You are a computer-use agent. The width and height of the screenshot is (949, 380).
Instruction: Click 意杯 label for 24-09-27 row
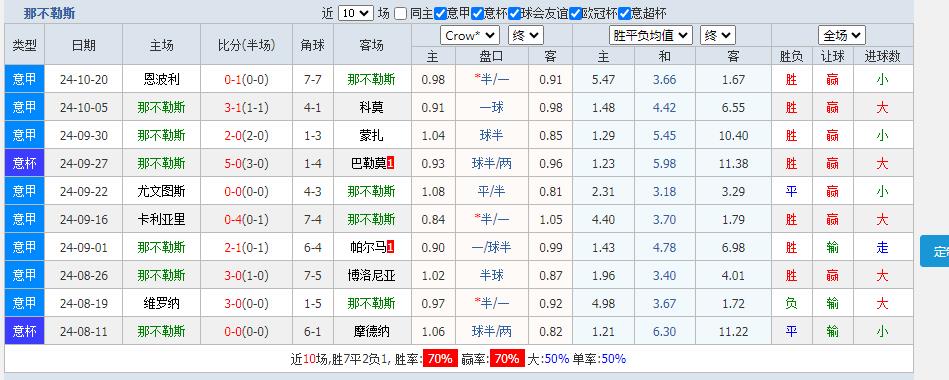pyautogui.click(x=25, y=163)
